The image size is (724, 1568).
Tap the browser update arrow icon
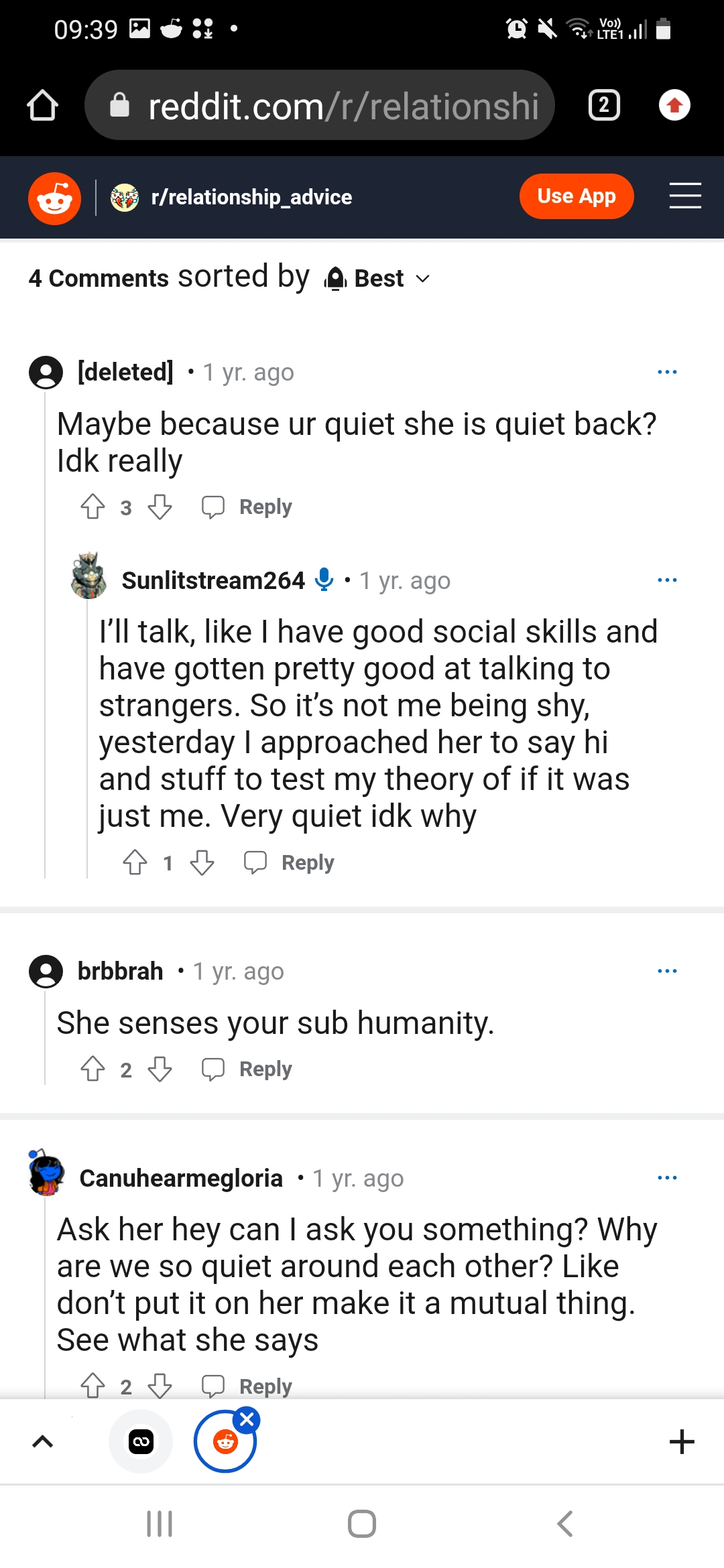[674, 105]
